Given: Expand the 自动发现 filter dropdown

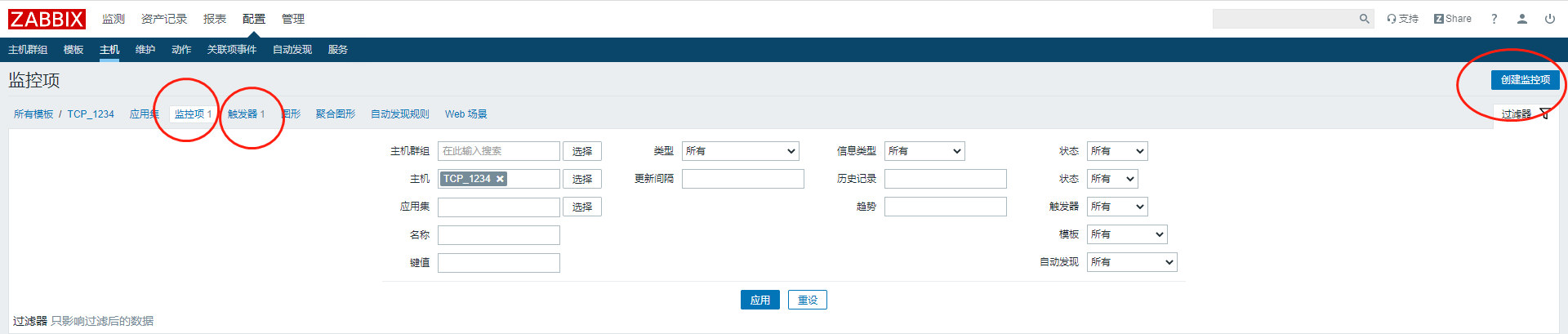Looking at the screenshot, I should 1131,262.
